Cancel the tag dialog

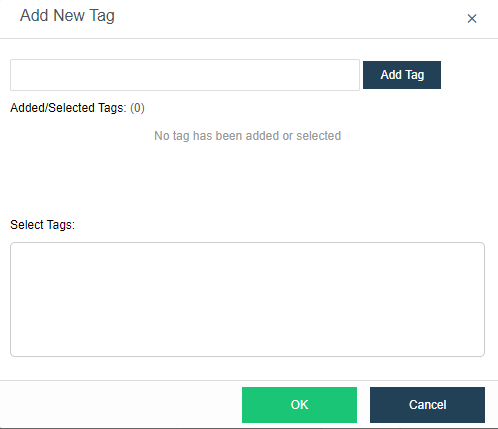coord(427,405)
